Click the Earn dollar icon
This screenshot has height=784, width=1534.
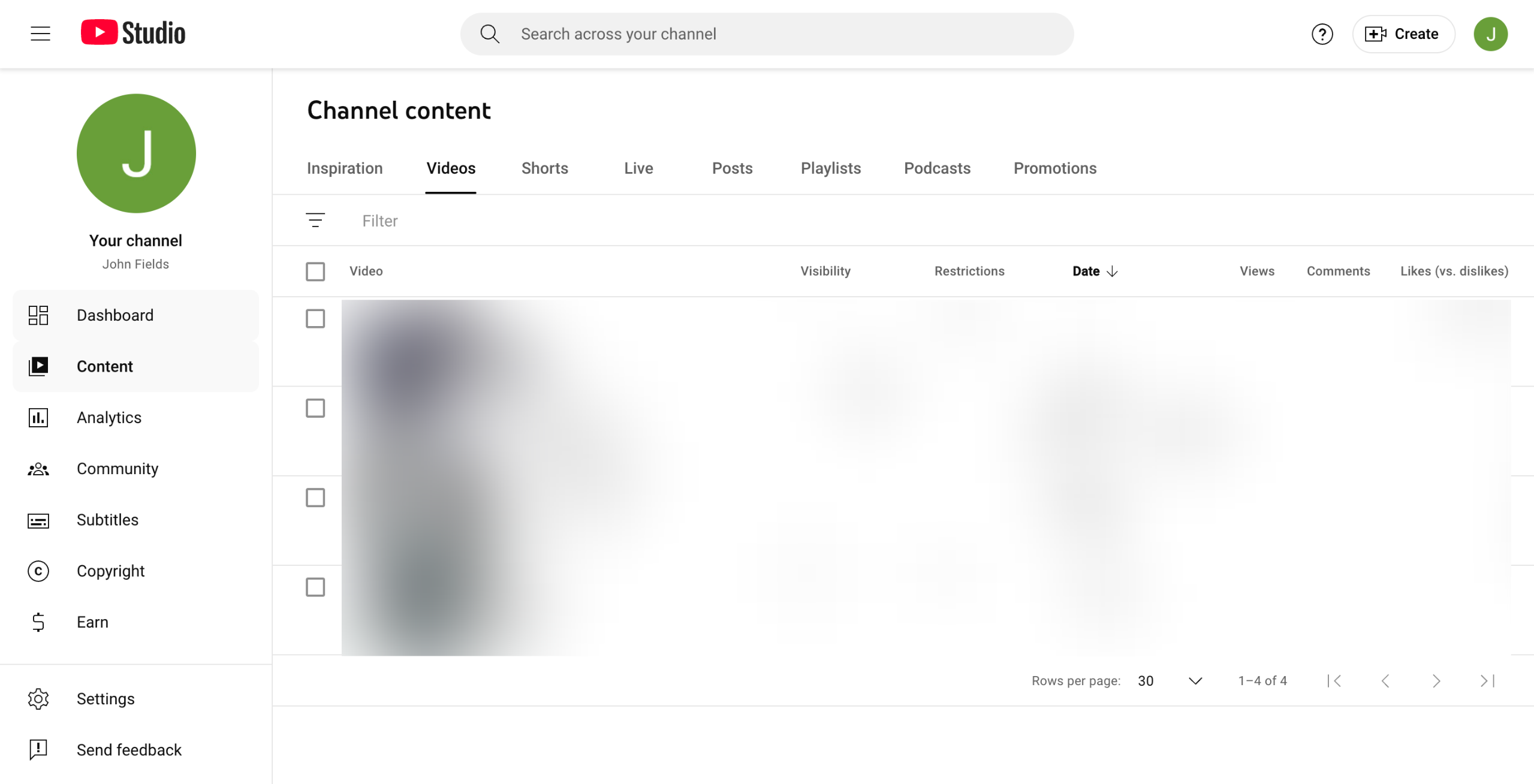tap(38, 622)
